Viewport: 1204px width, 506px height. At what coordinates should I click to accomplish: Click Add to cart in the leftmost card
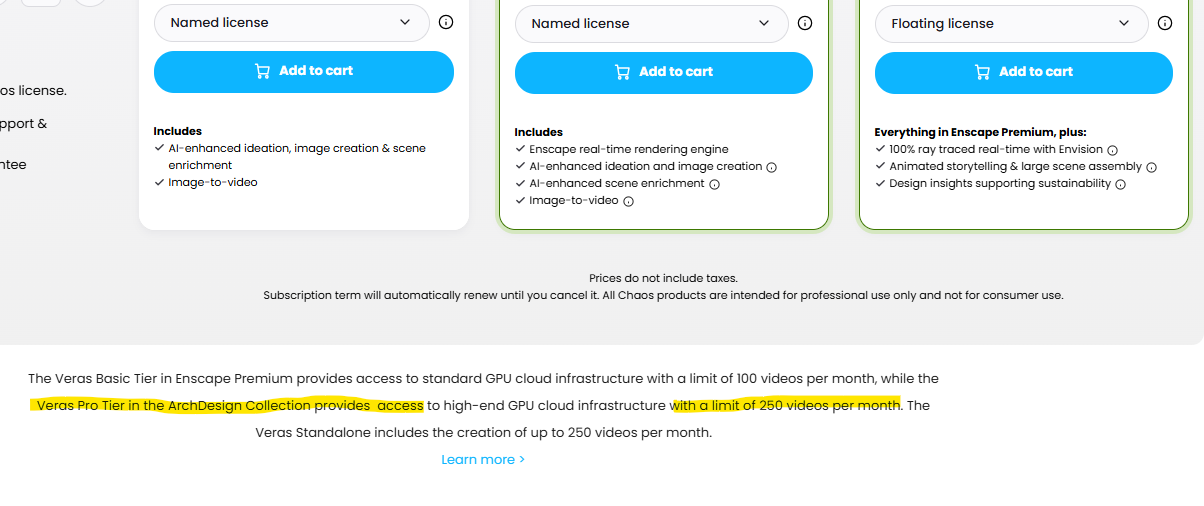pyautogui.click(x=303, y=71)
